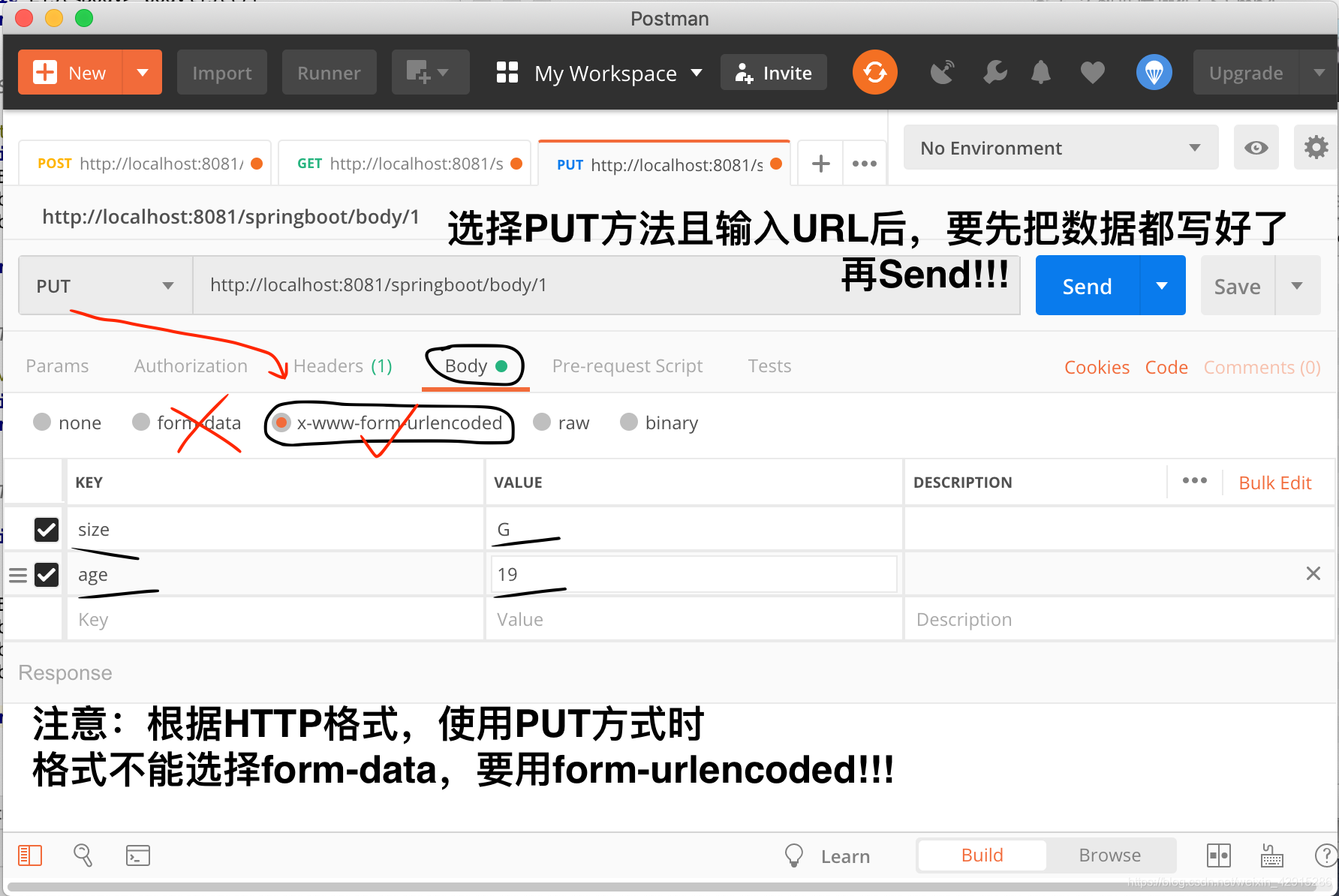Click the size value cell containing G
Viewport: 1339px width, 896px height.
click(x=694, y=529)
